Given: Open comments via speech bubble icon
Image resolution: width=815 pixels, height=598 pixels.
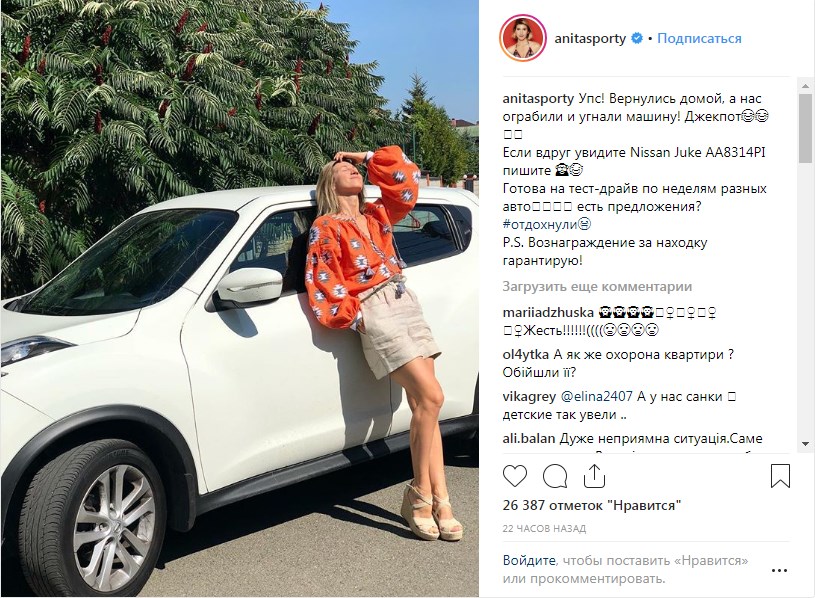Looking at the screenshot, I should pos(555,476).
